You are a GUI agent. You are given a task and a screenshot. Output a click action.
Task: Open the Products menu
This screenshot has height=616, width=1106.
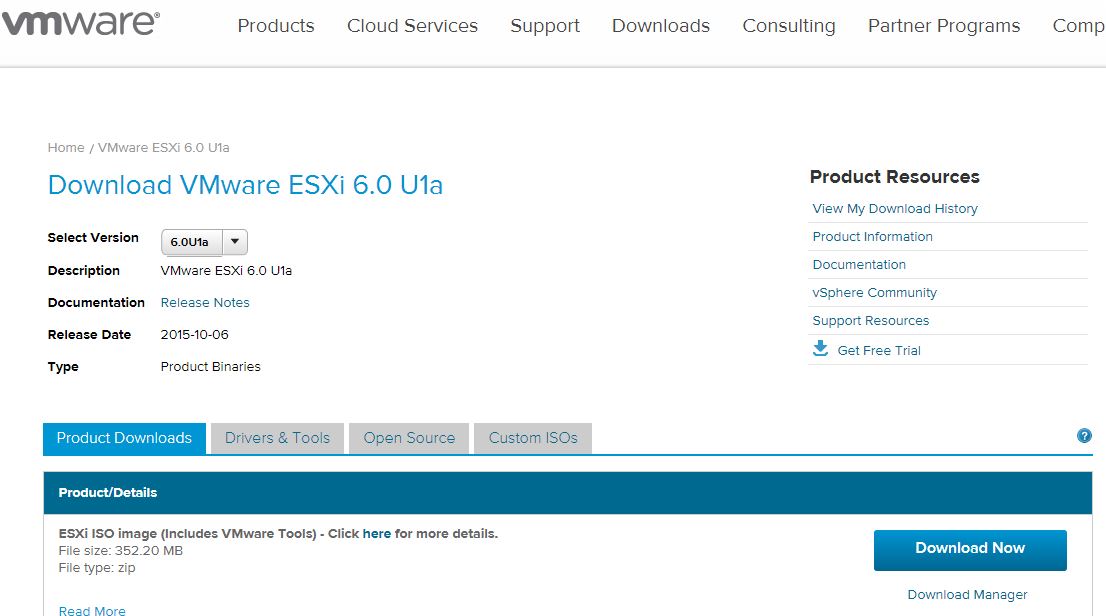point(276,26)
